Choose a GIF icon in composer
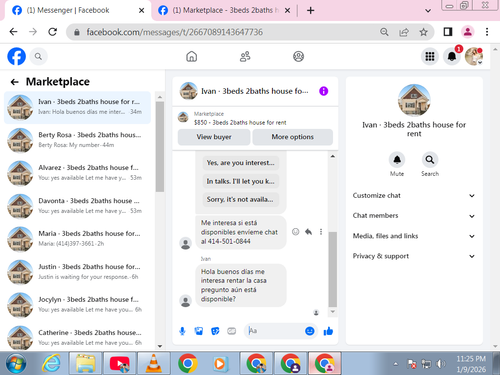Image resolution: width=500 pixels, height=375 pixels. pos(231,331)
